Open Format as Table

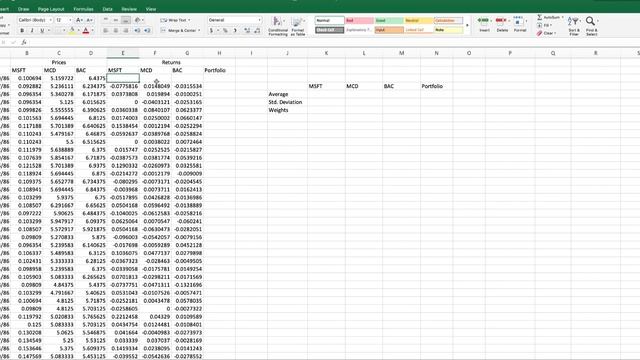click(x=298, y=26)
